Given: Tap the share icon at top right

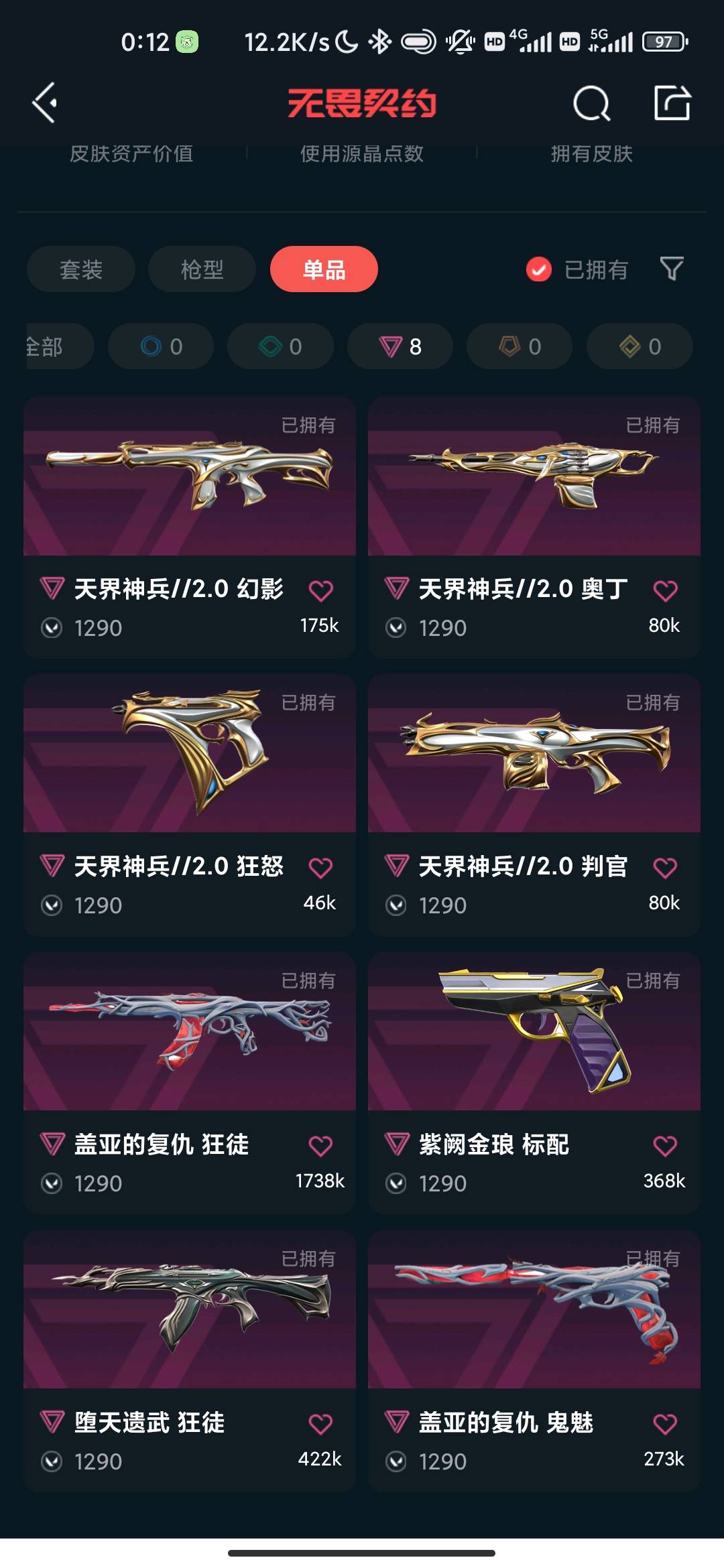Looking at the screenshot, I should coord(672,103).
